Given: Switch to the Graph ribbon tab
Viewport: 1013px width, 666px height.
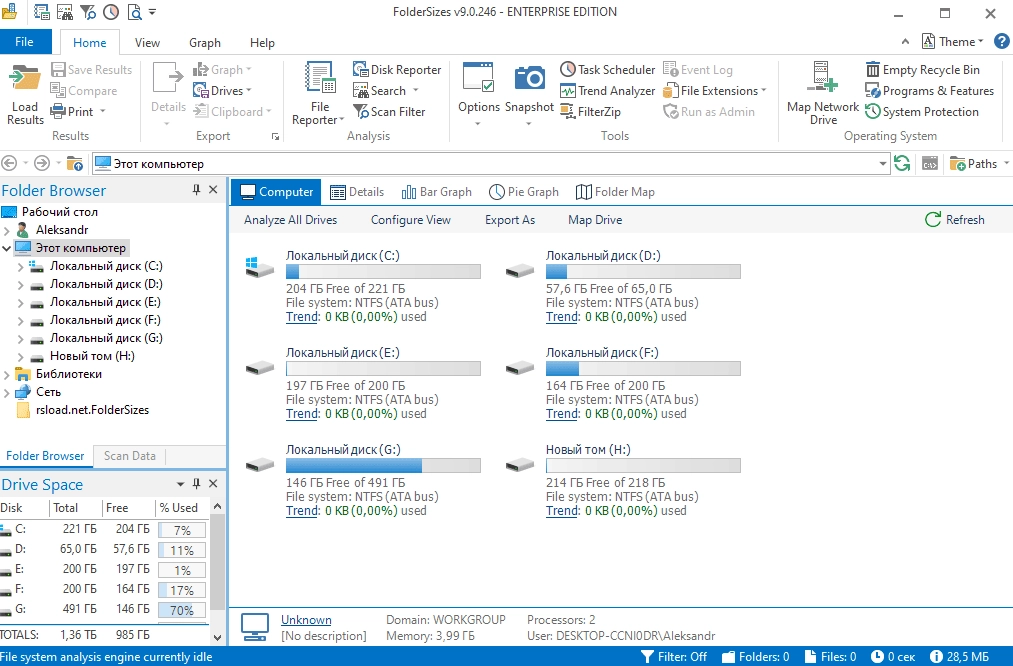Looking at the screenshot, I should tap(204, 43).
